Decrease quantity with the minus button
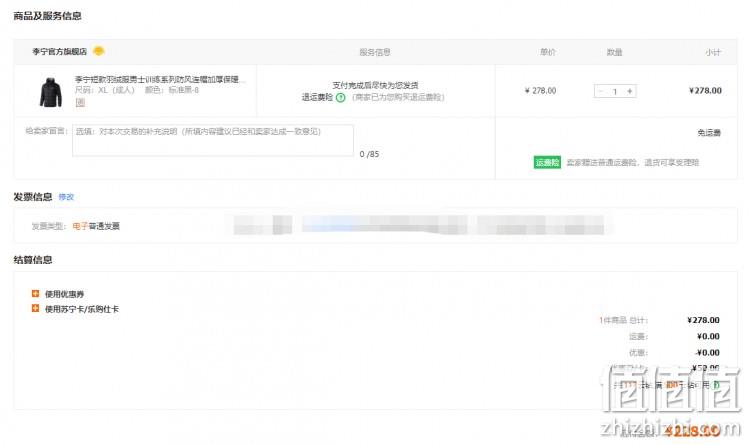The image size is (750, 445). pos(601,91)
